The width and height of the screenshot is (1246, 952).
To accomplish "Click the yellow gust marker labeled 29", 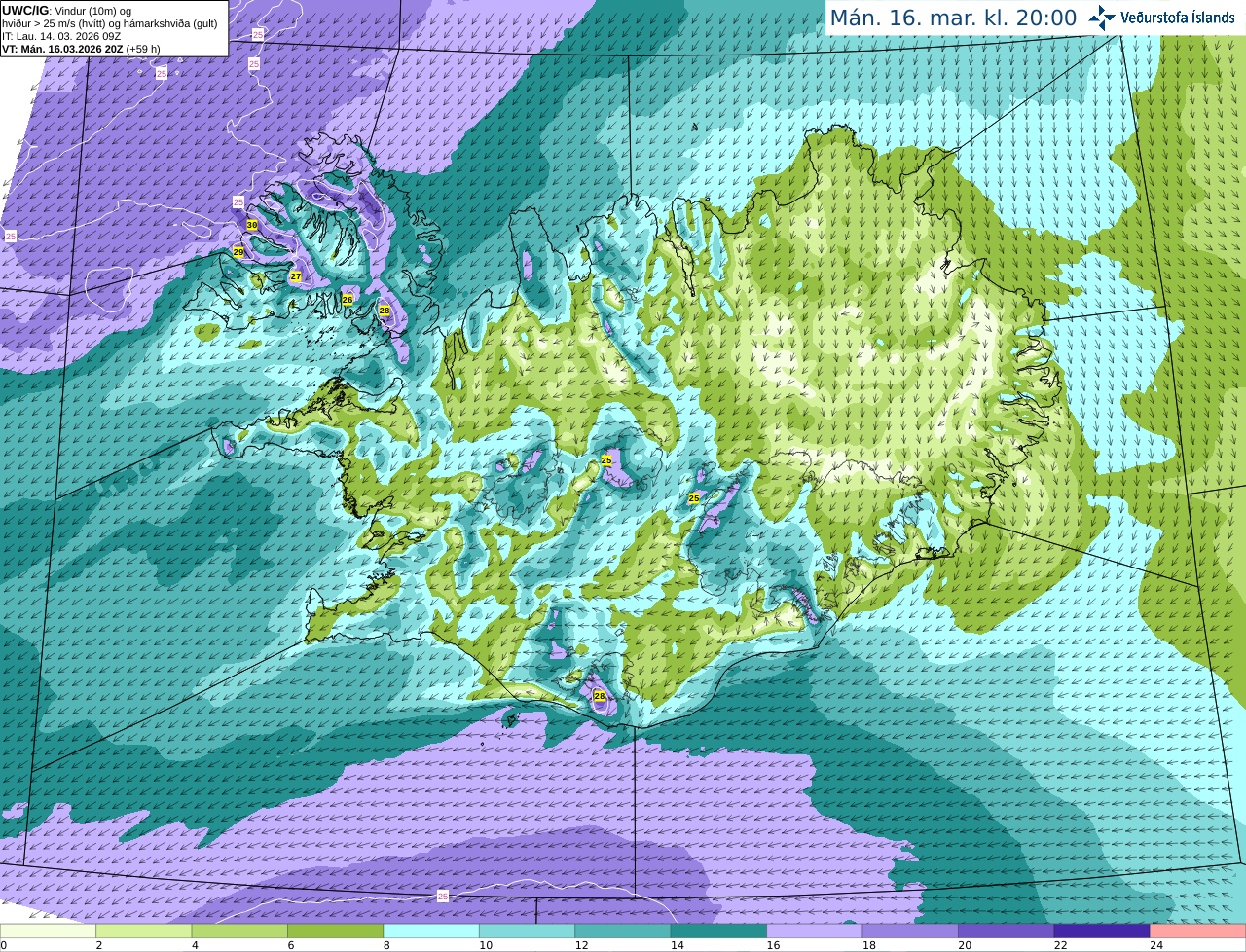I will 238,252.
